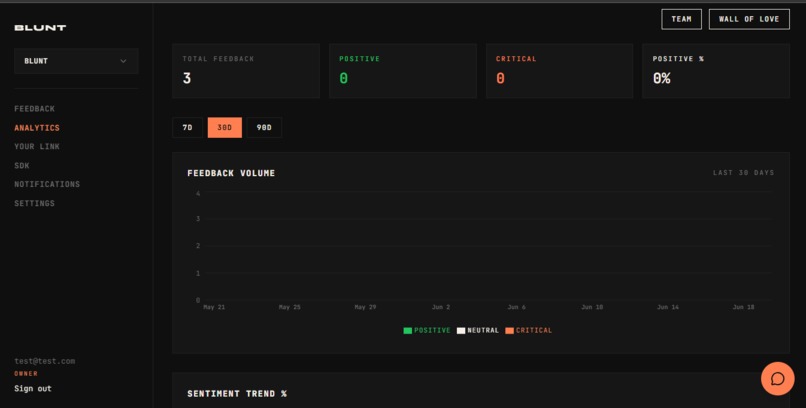Viewport: 806px width, 408px height.
Task: Click the Jun 18 axis label
Action: tap(743, 307)
